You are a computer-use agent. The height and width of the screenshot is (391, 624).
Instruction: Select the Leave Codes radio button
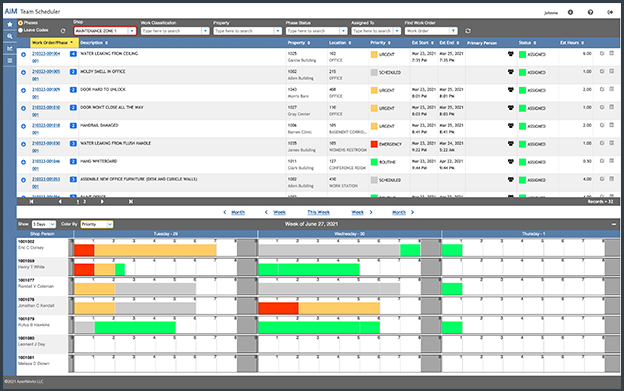point(20,30)
